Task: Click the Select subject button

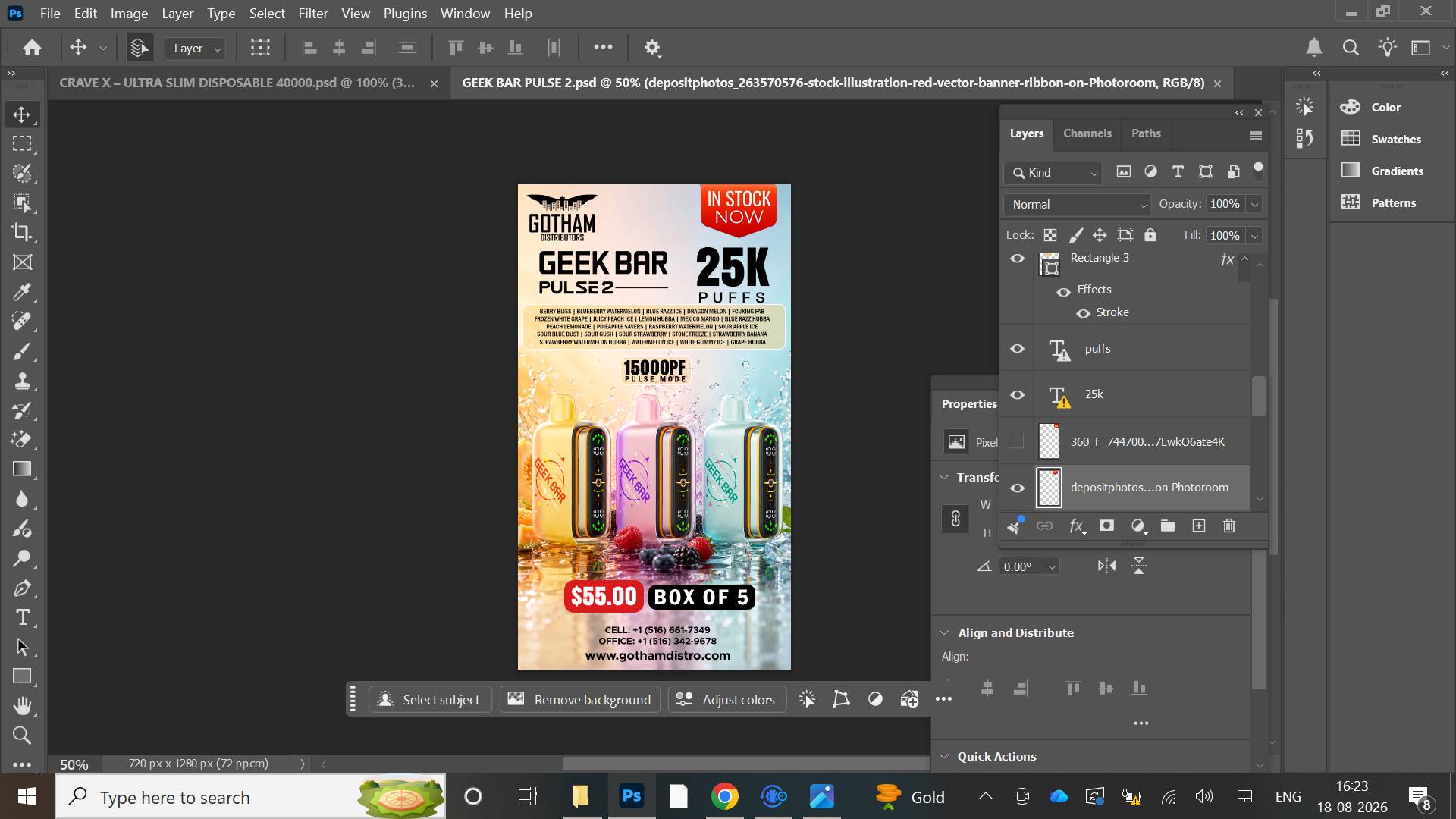Action: coord(430,699)
